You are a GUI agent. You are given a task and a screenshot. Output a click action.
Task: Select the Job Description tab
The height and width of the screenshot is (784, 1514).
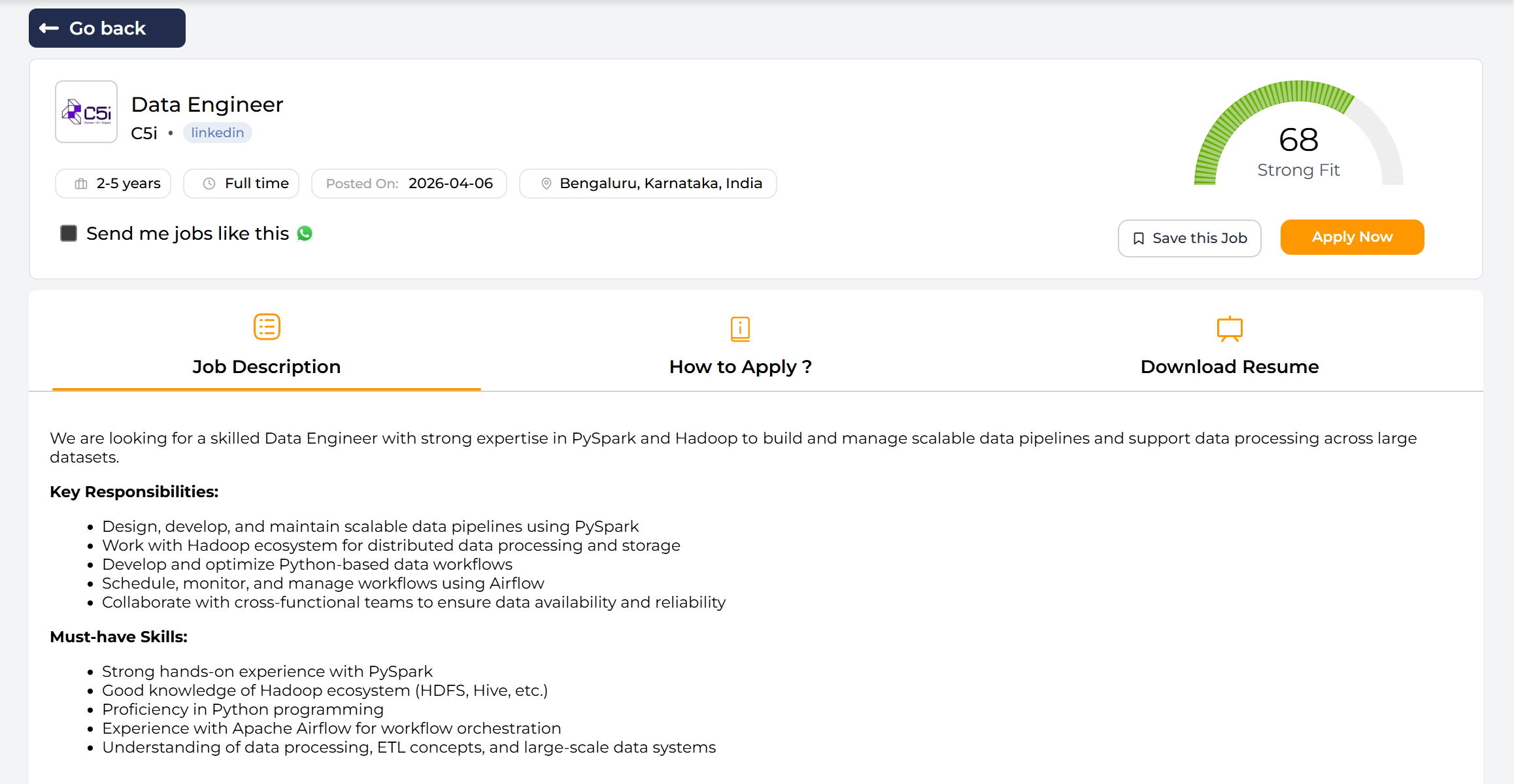coord(267,367)
